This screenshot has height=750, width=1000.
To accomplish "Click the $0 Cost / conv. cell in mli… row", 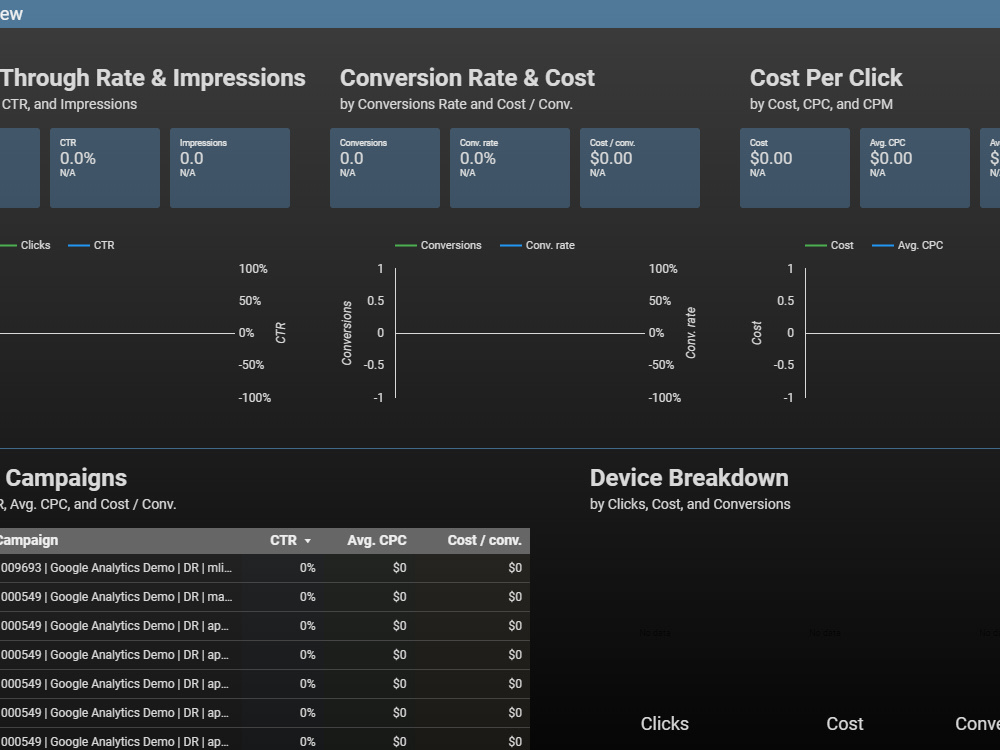I will 515,568.
